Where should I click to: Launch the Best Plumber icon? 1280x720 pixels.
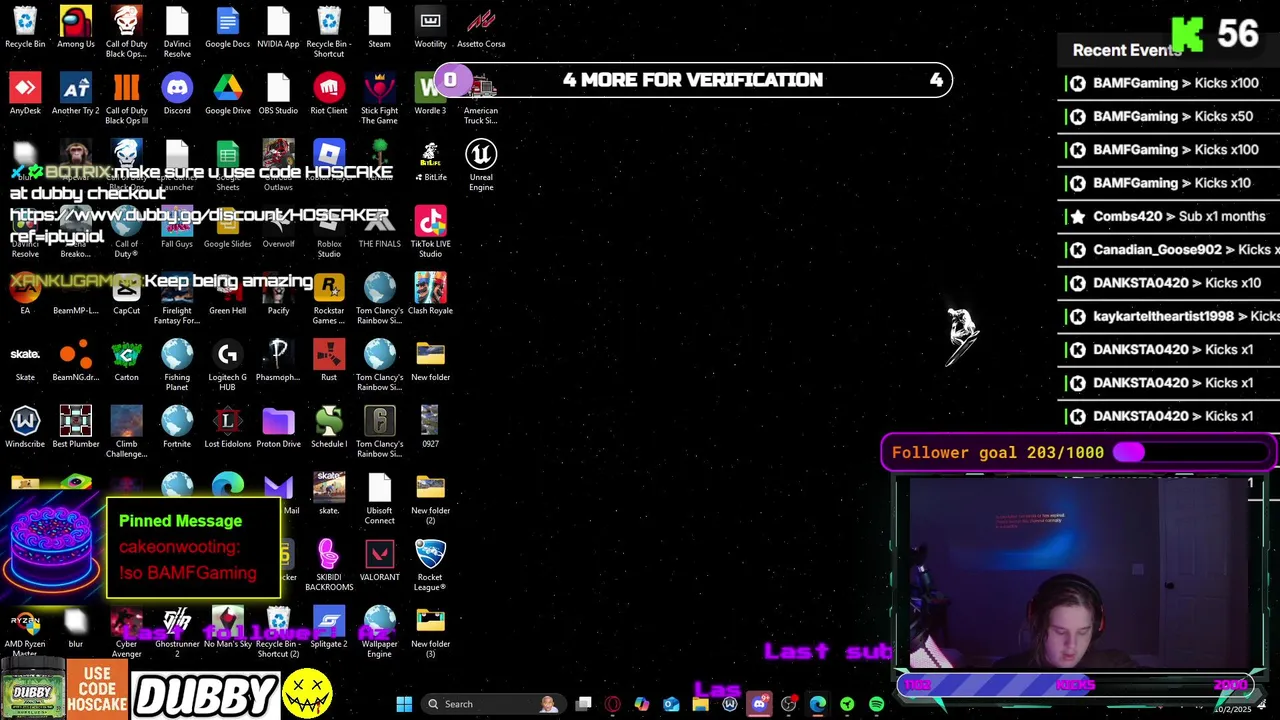(76, 427)
